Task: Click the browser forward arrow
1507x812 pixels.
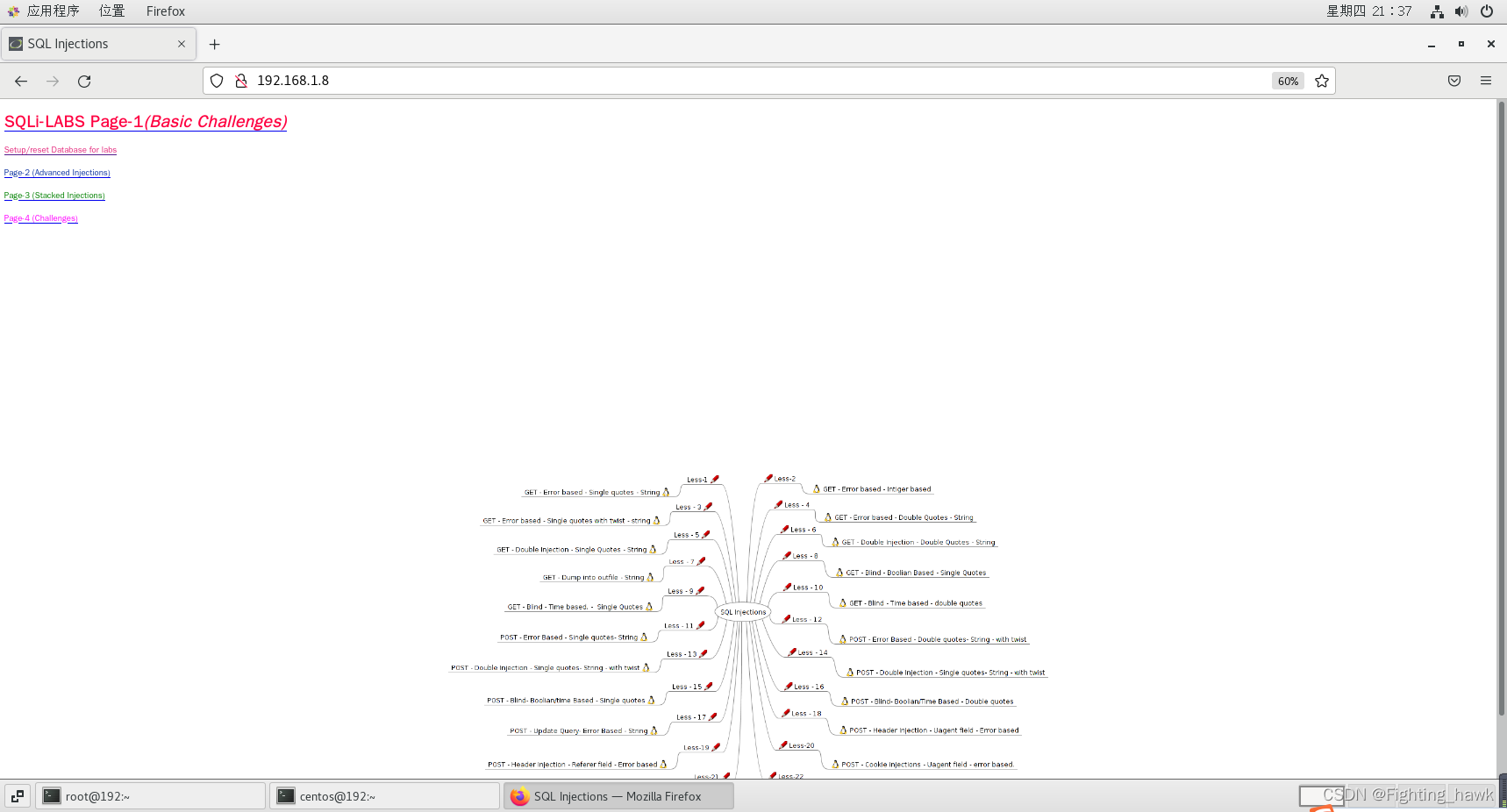Action: 53,81
